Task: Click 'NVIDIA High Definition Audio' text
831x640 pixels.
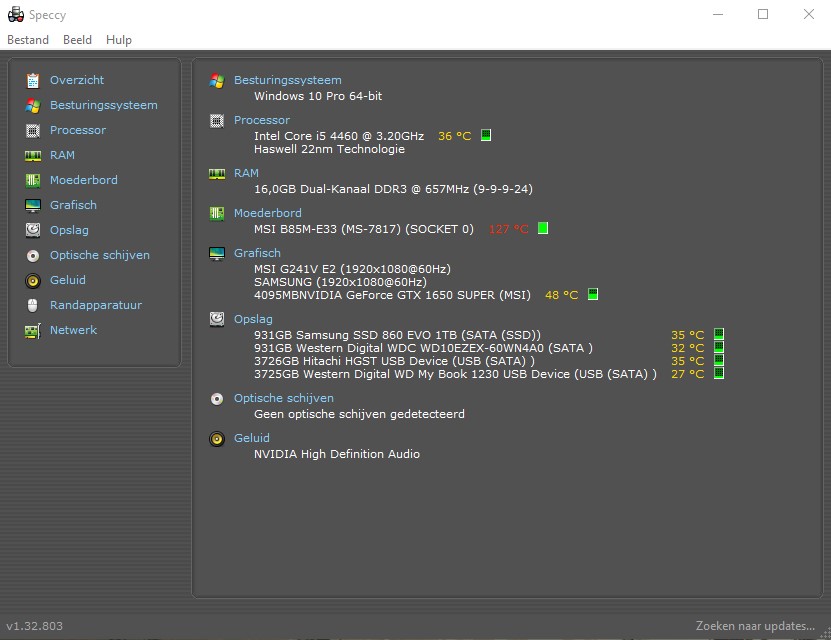Action: click(337, 454)
